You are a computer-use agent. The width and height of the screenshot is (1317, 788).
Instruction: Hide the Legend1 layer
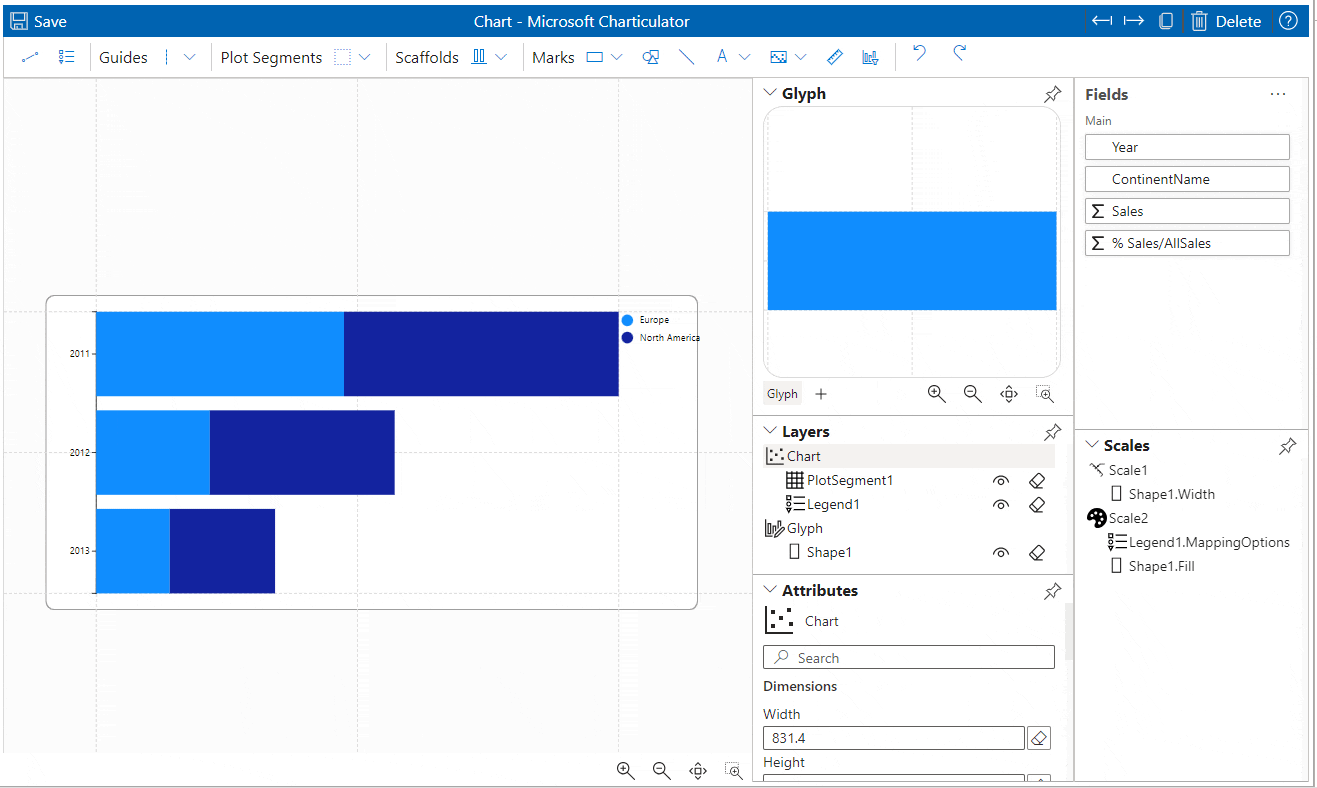1001,504
